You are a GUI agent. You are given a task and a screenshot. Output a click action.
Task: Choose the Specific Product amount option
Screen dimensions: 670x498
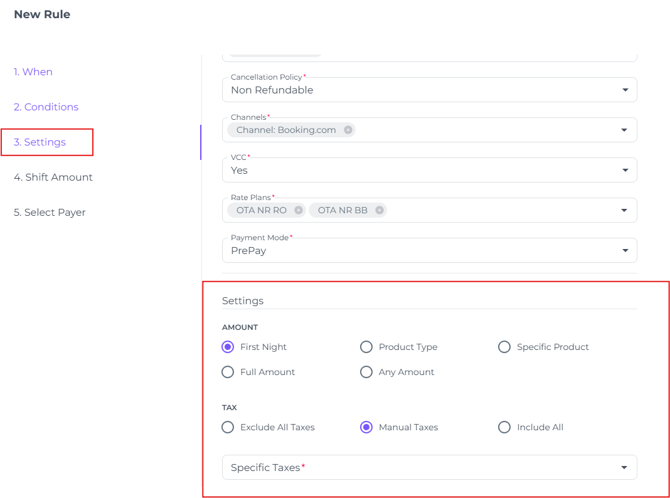pyautogui.click(x=505, y=347)
